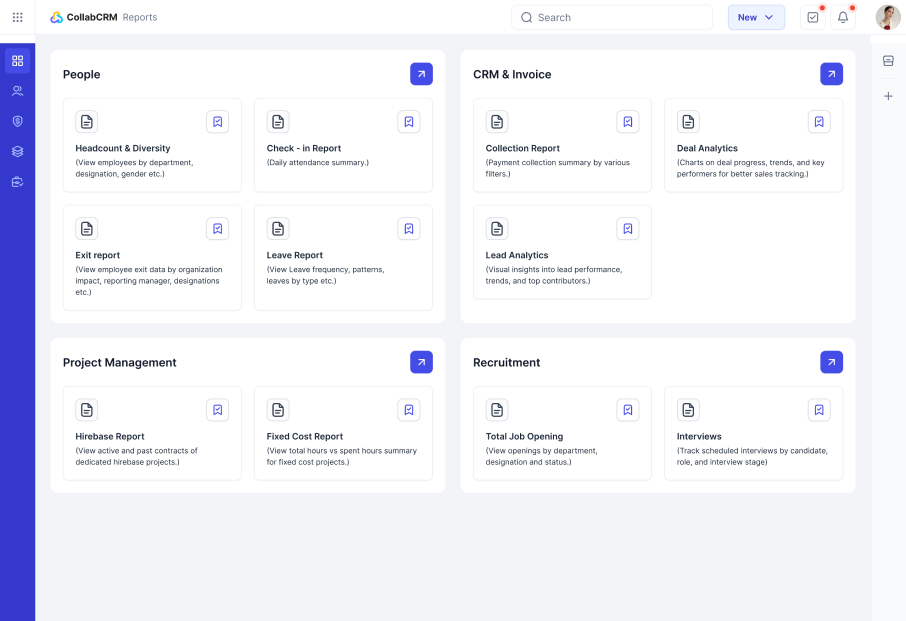Click the panel icon in right rail

click(x=888, y=61)
